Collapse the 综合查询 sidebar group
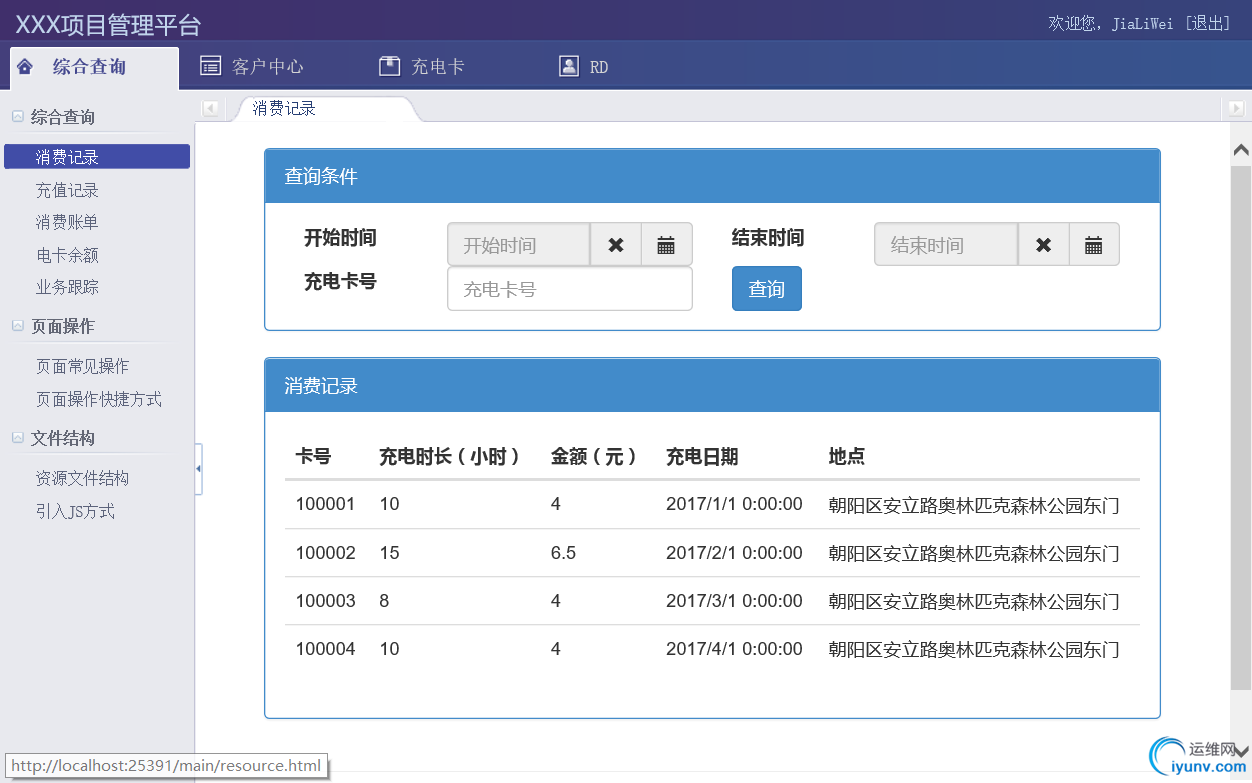This screenshot has height=783, width=1252. 18,117
